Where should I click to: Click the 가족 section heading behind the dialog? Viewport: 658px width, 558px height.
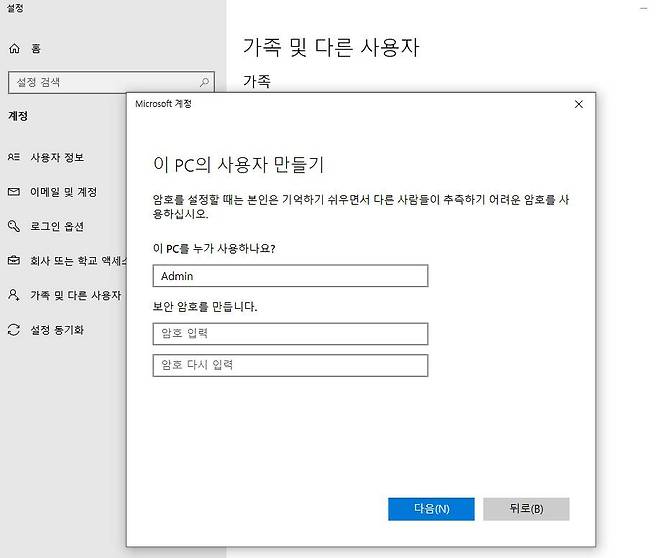pyautogui.click(x=257, y=81)
